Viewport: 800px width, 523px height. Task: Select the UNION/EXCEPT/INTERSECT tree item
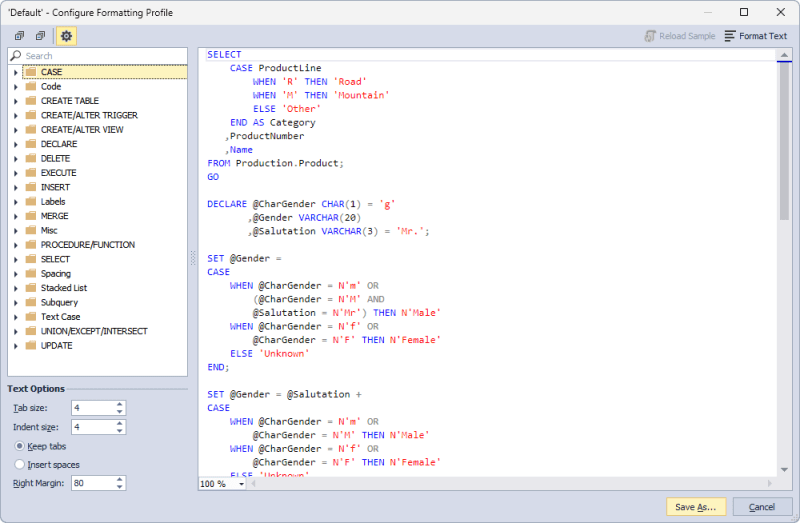[x=94, y=331]
